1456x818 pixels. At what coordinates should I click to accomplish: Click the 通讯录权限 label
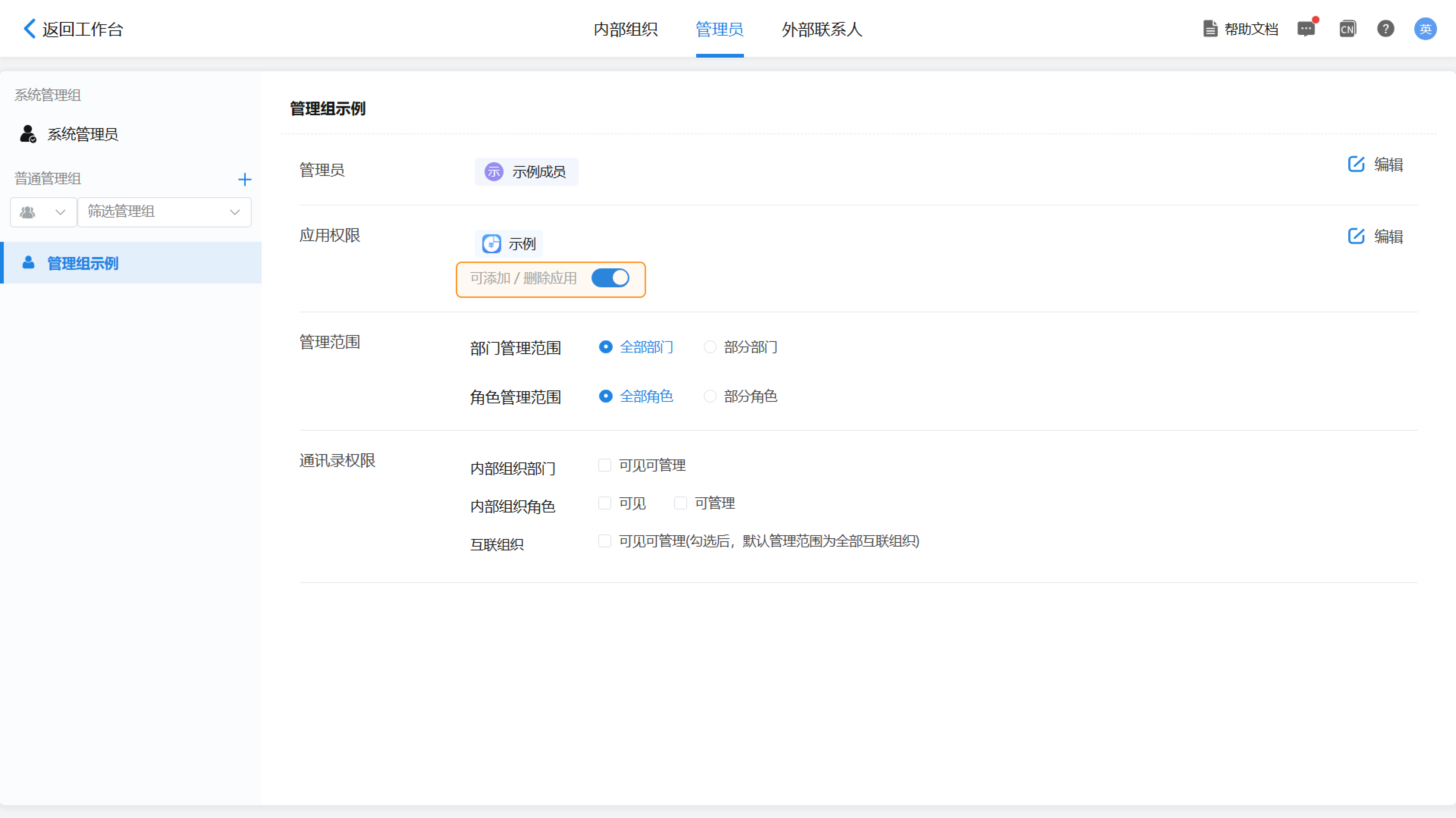click(x=337, y=461)
